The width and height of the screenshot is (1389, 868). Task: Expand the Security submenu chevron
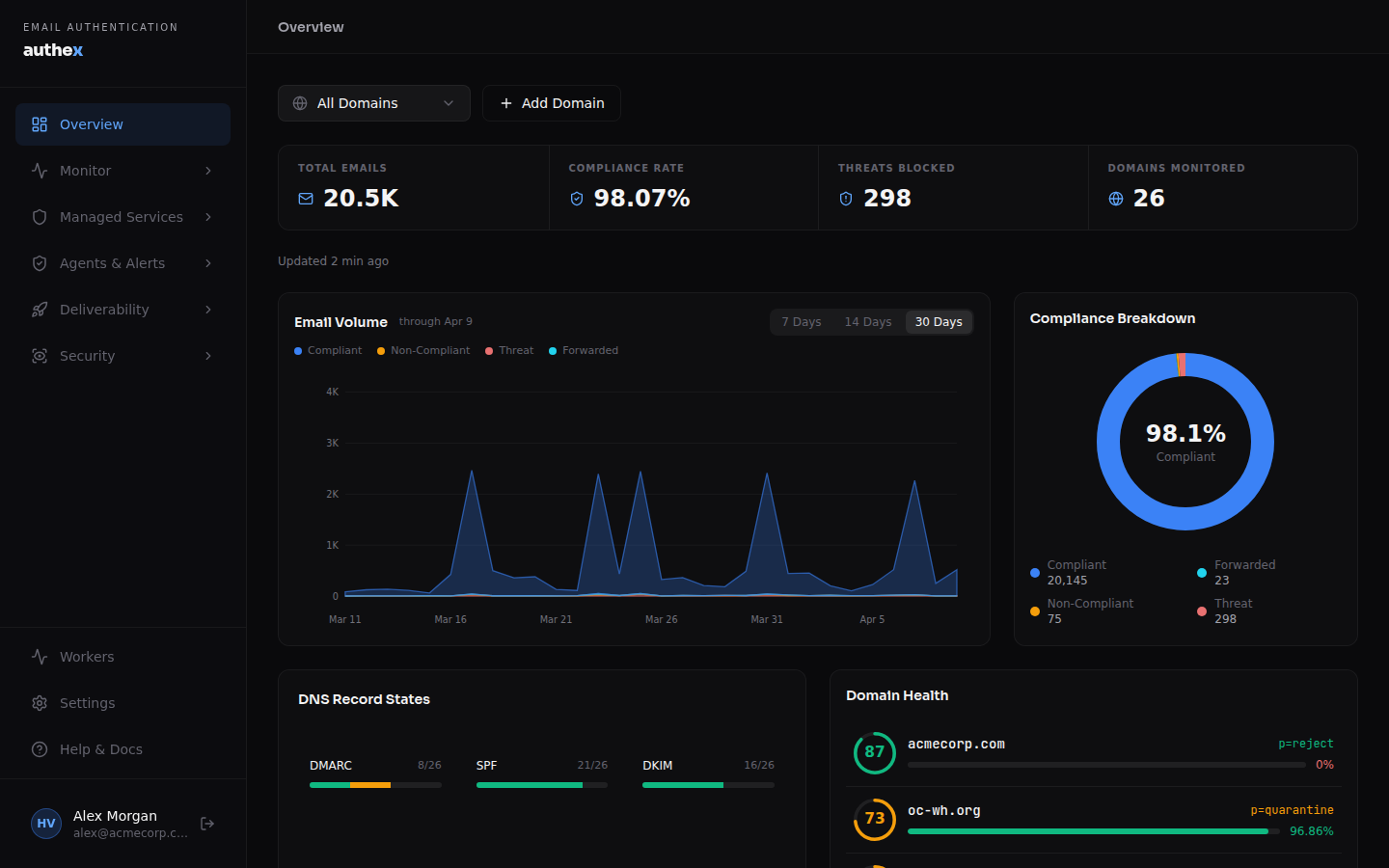[208, 356]
